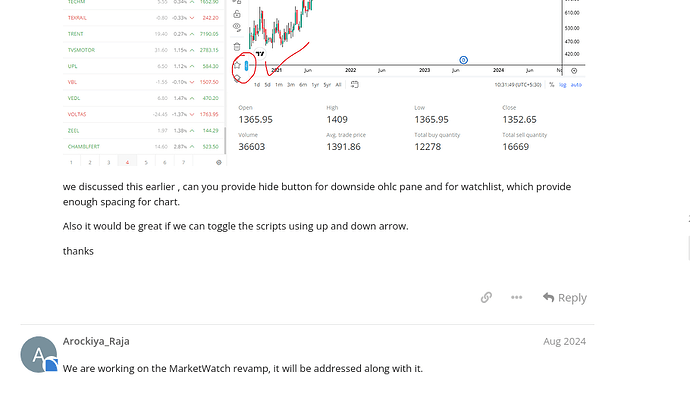Open Arockiya_Raja's avatar

click(x=39, y=355)
